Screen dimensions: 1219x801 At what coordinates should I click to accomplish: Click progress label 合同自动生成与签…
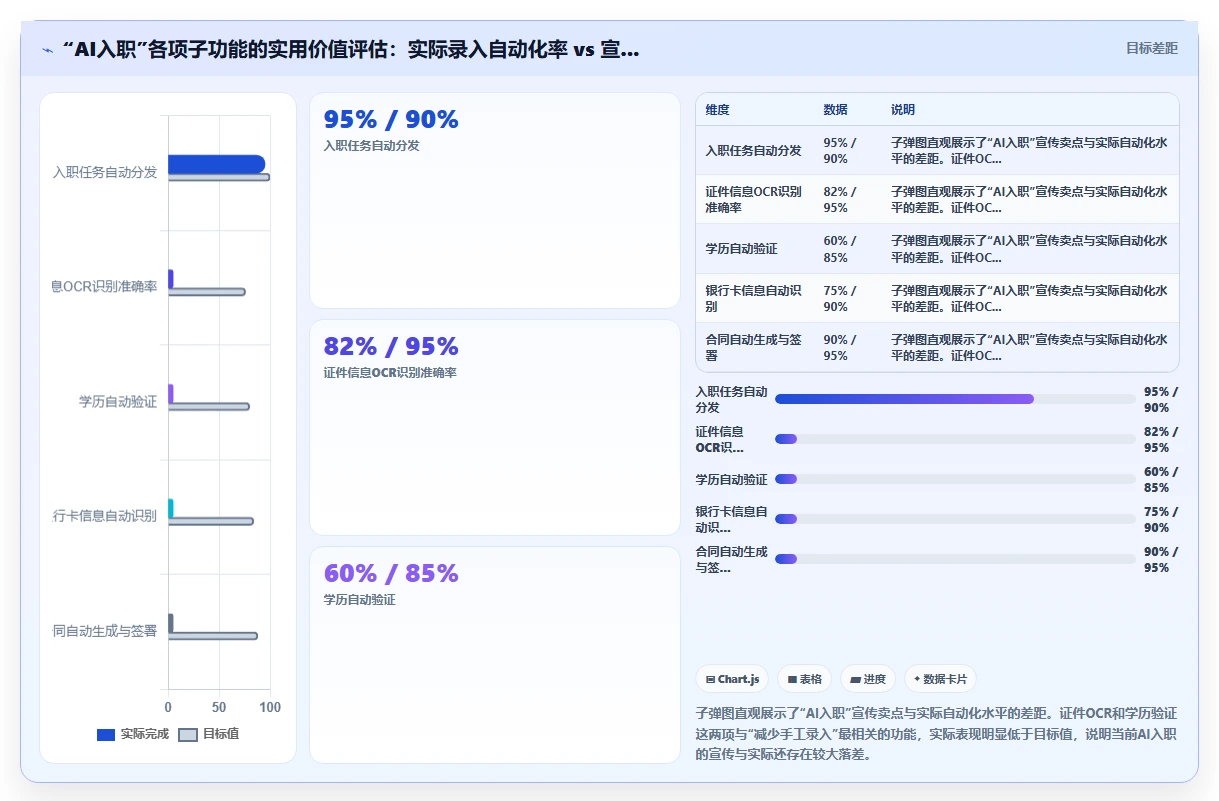731,560
